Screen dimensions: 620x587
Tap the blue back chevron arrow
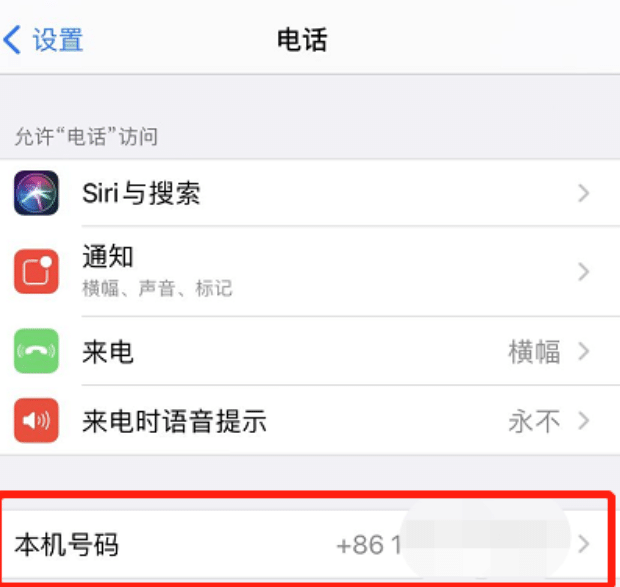point(12,40)
